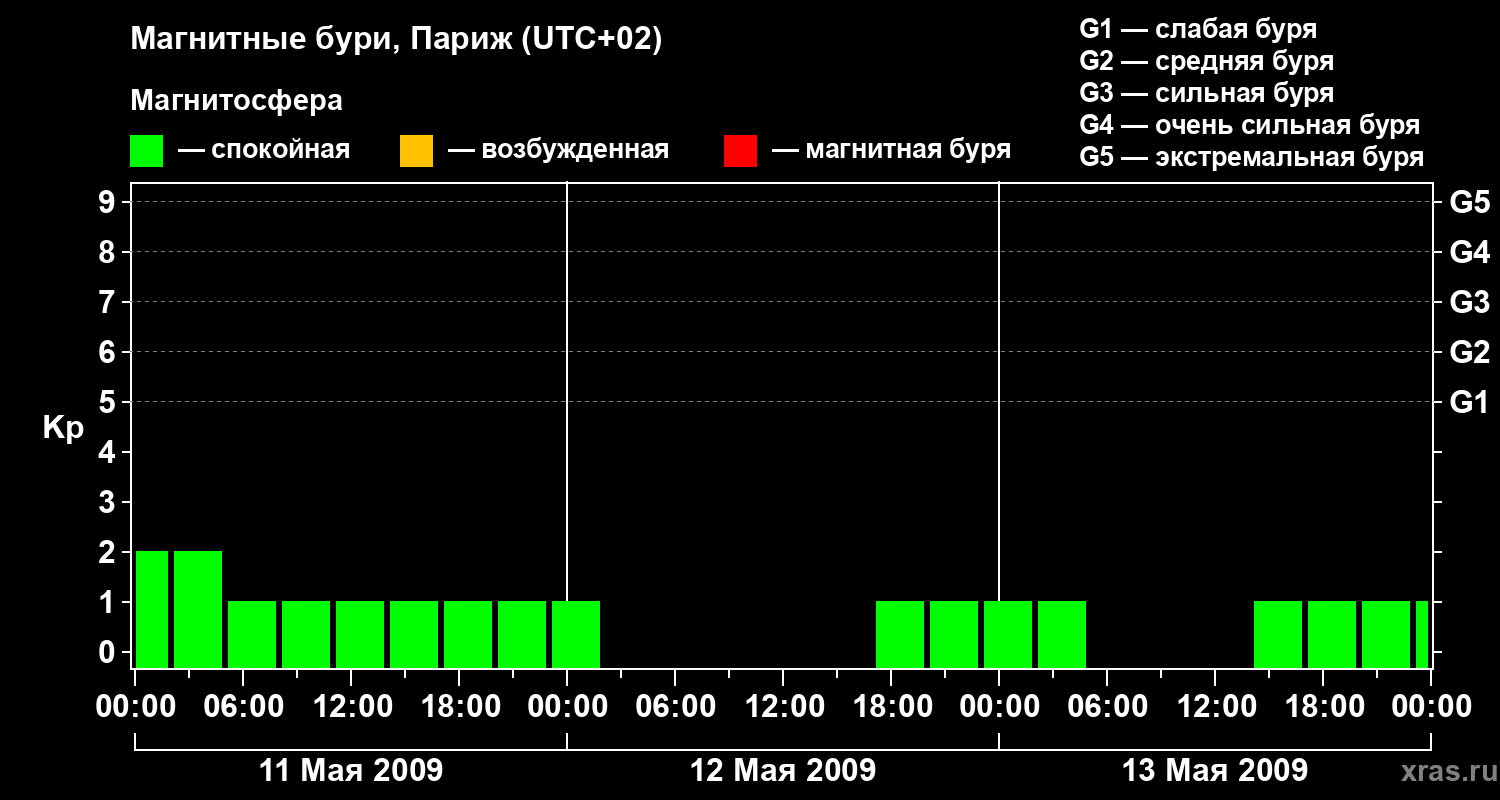This screenshot has width=1500, height=800.
Task: Click the '12 Мая 2009' date label
Action: (783, 771)
